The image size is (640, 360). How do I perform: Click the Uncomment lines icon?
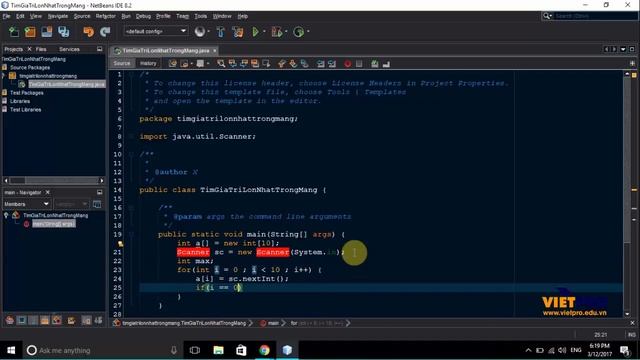click(386, 63)
